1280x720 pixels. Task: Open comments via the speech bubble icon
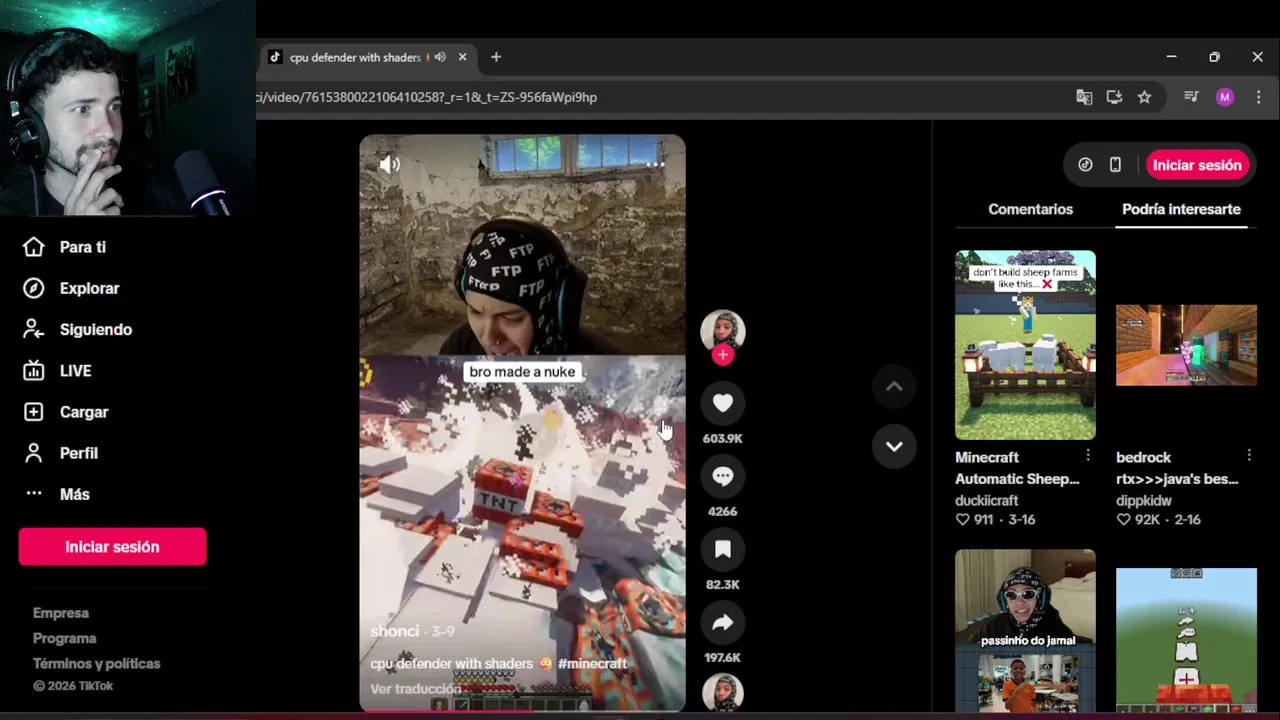pos(723,476)
